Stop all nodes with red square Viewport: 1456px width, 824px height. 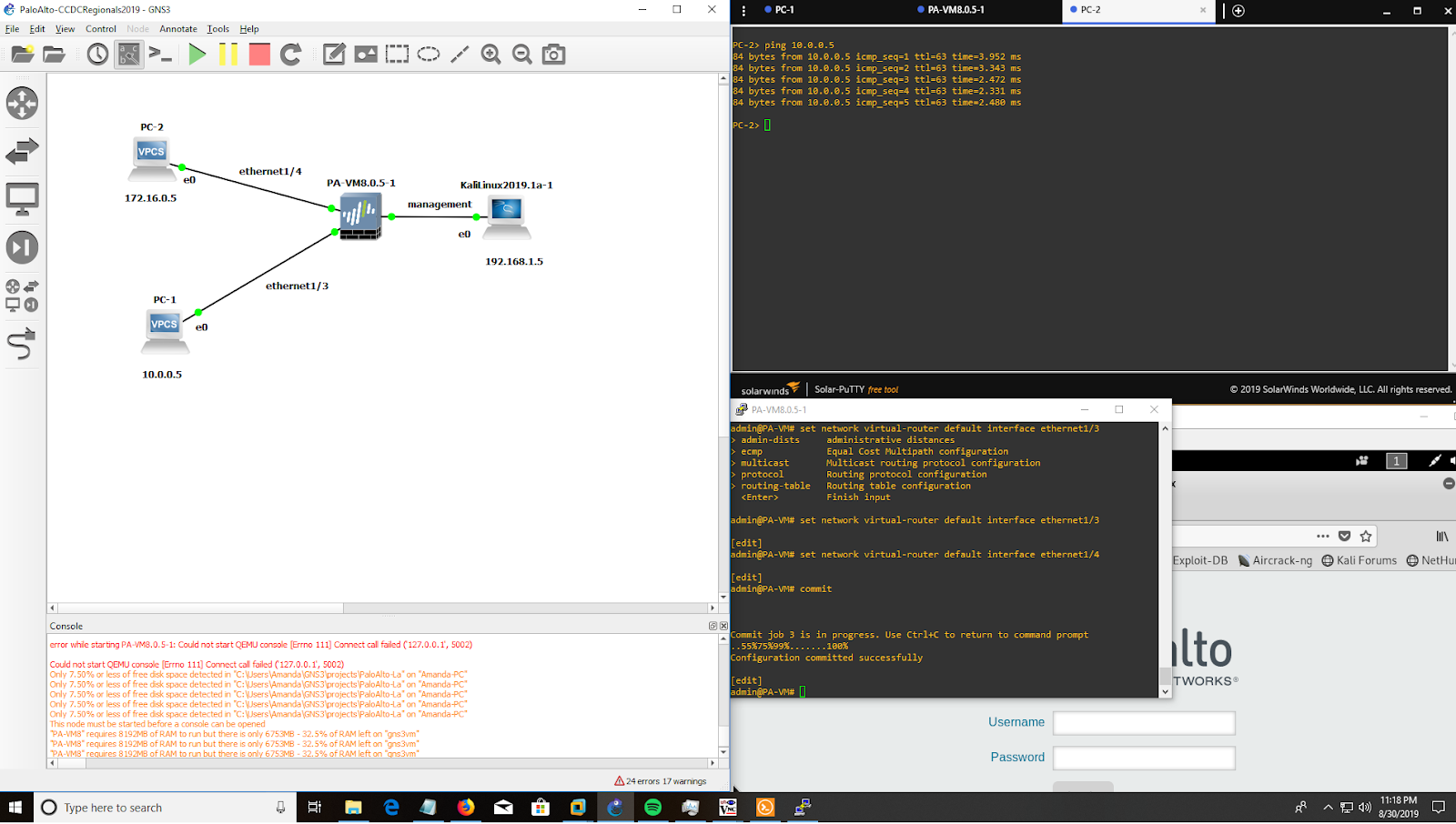coord(259,55)
